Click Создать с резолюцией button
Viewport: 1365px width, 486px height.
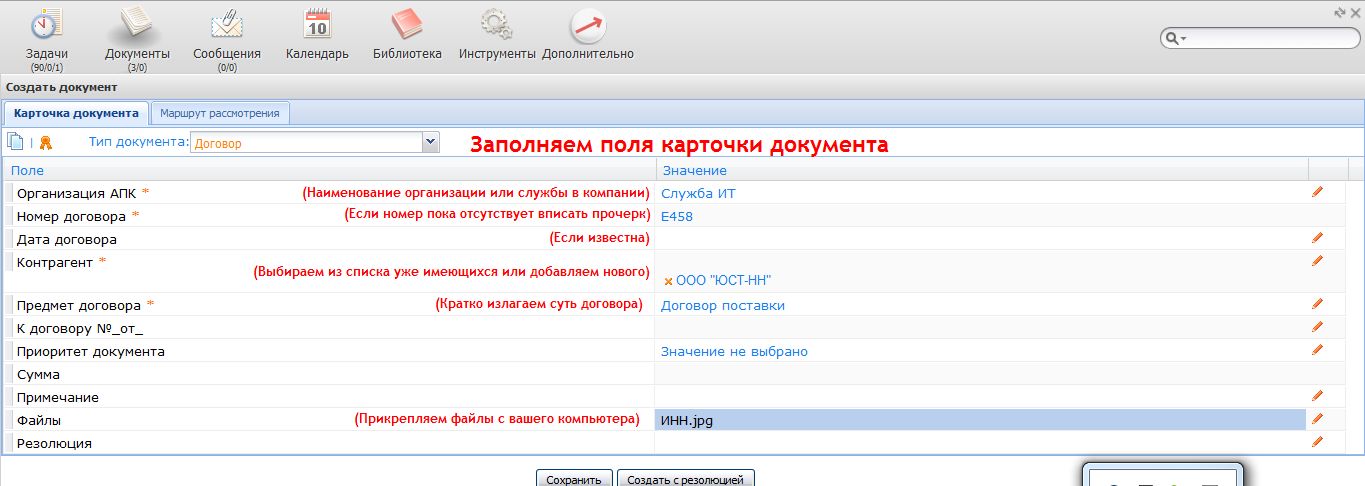point(685,479)
